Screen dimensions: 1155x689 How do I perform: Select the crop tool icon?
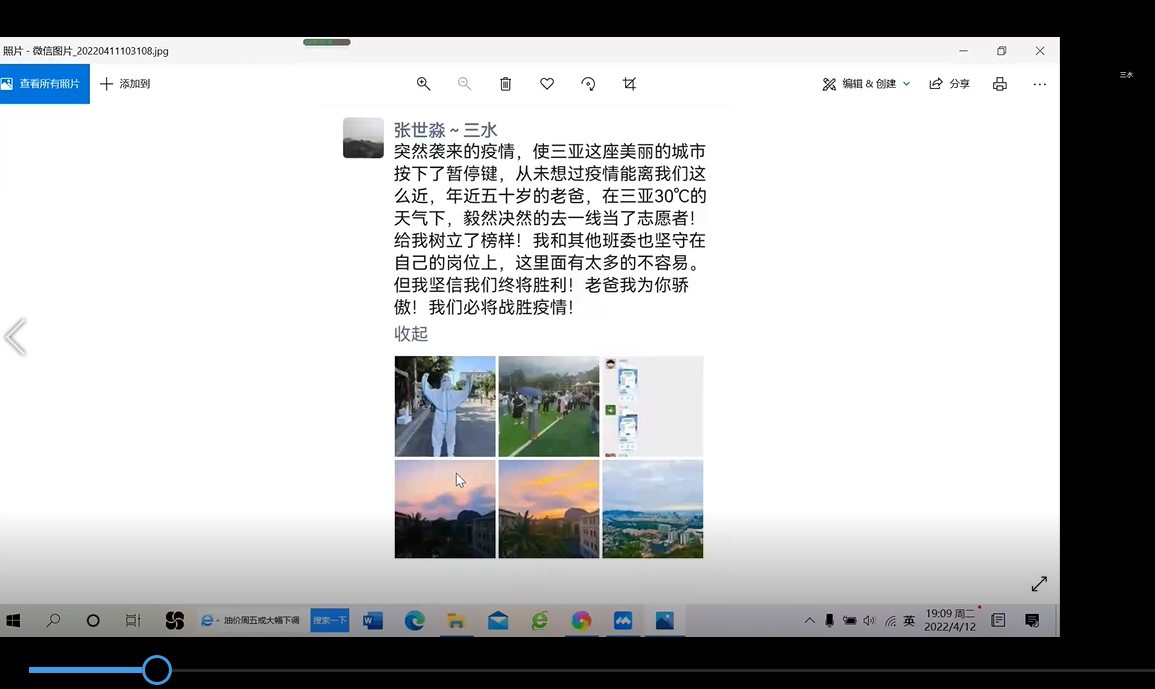[629, 84]
